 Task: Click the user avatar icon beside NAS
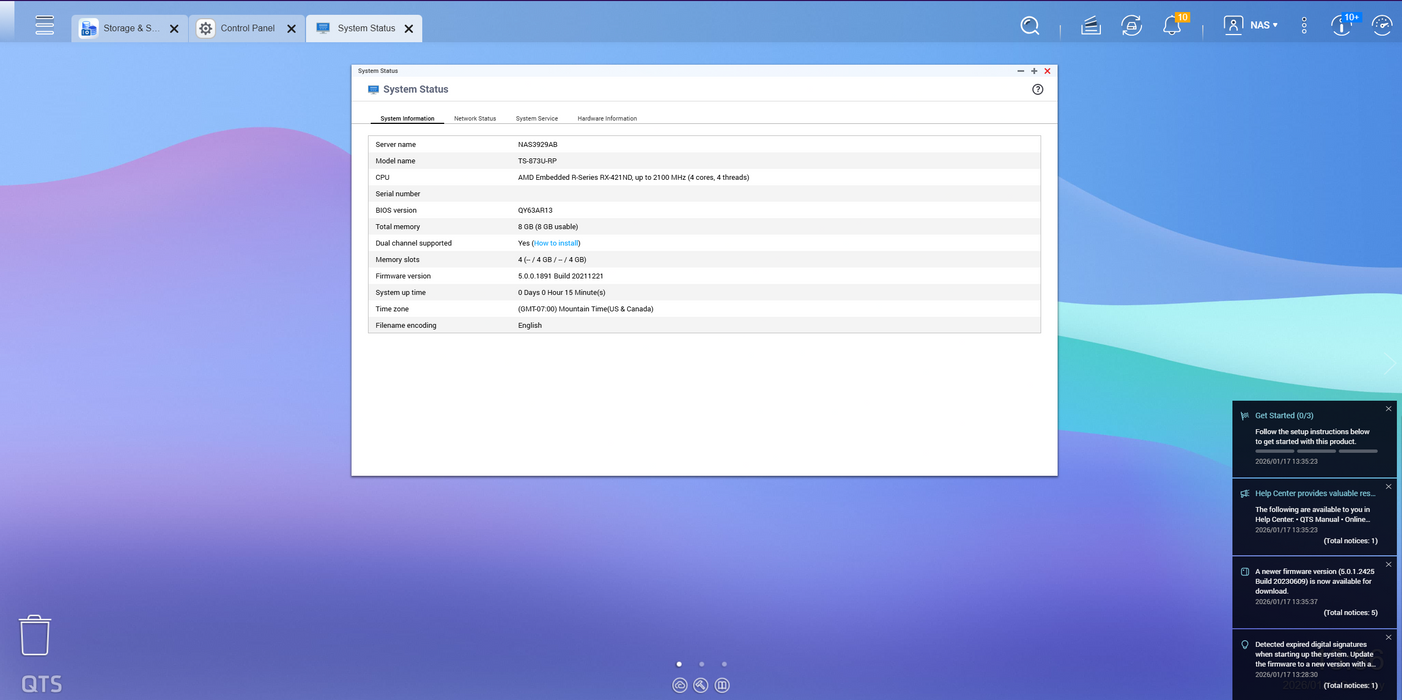[1233, 26]
